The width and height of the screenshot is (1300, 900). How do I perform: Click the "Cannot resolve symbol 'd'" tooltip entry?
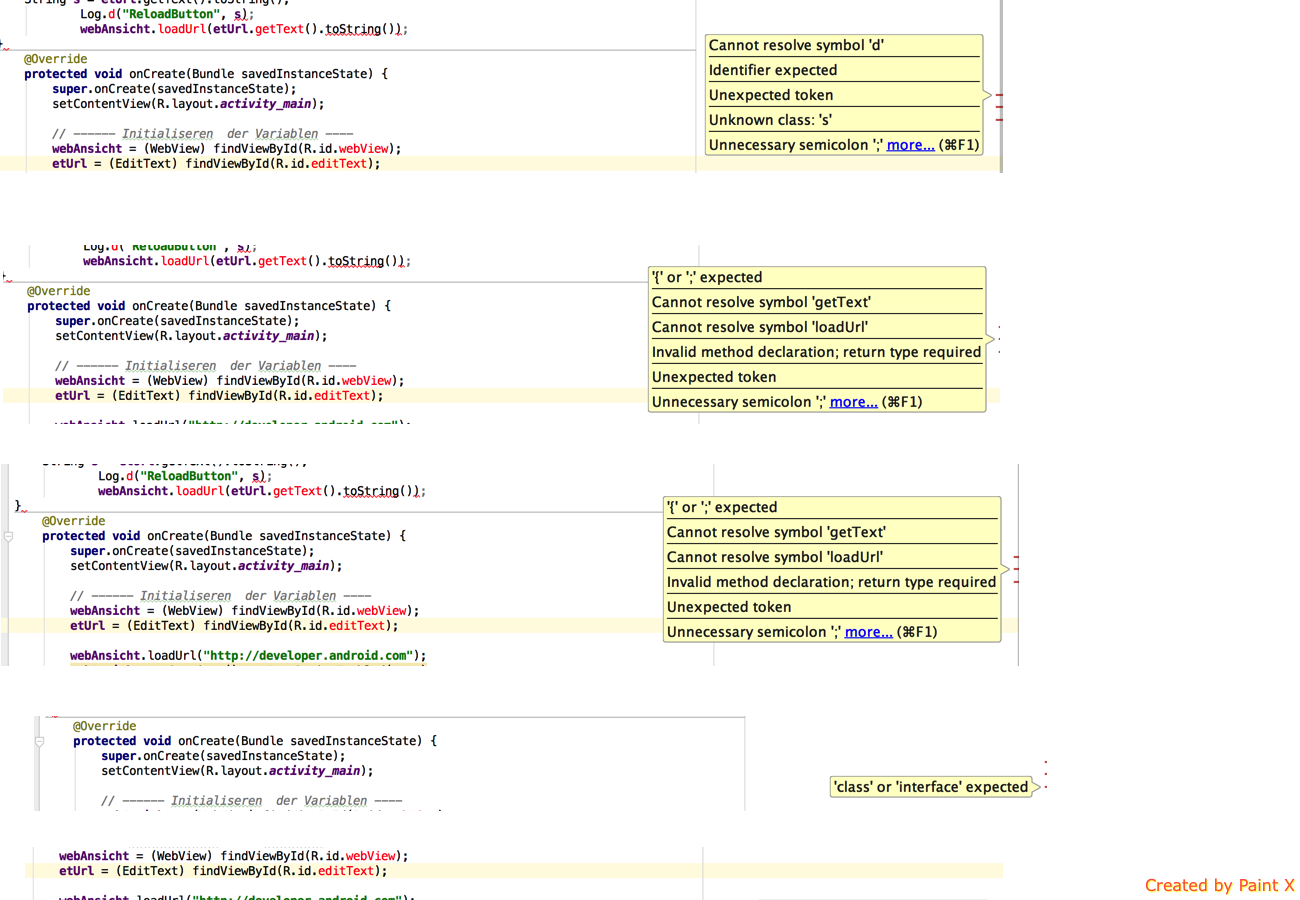[795, 45]
